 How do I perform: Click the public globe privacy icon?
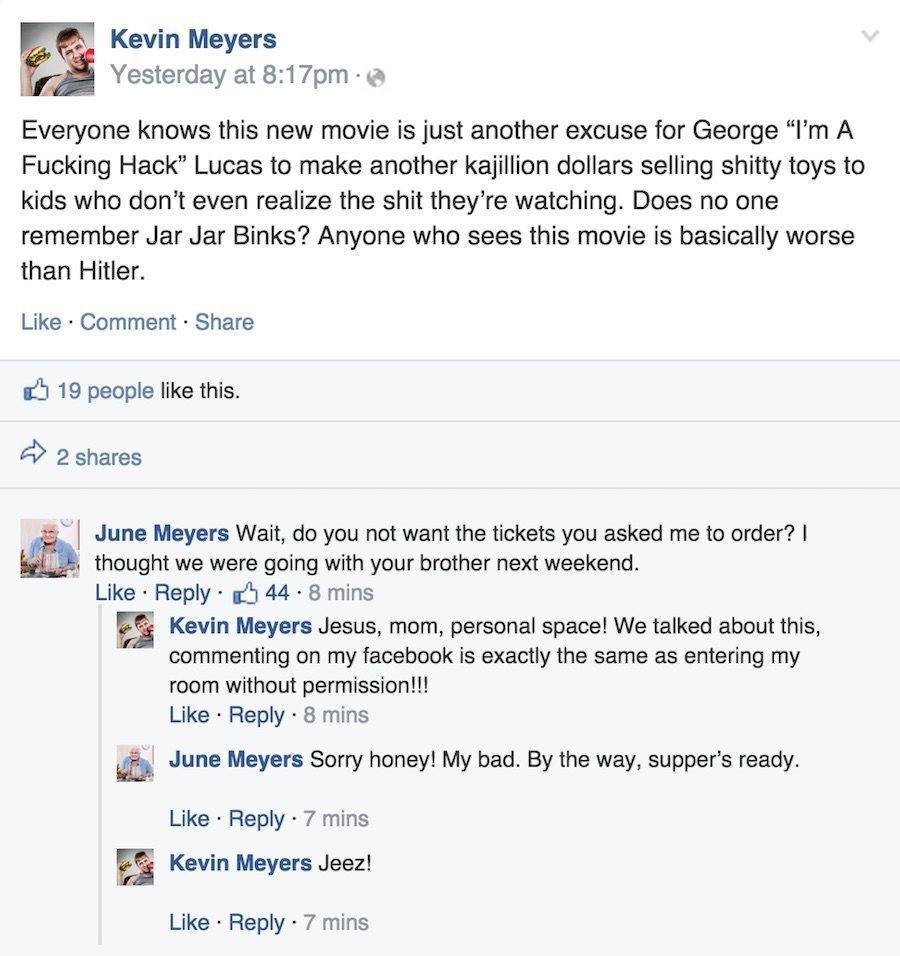(377, 77)
